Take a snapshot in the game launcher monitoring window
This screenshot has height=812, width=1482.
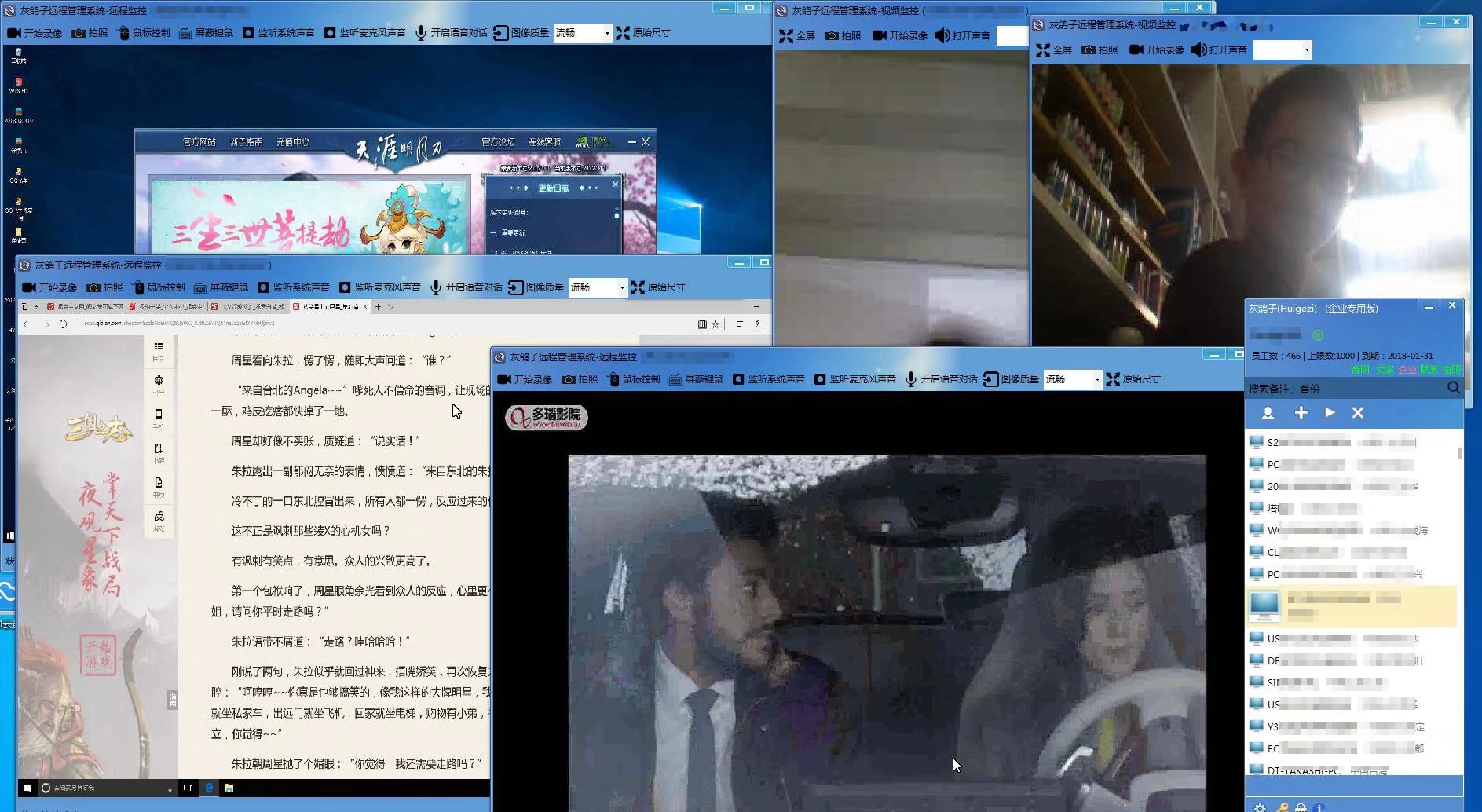(x=90, y=33)
